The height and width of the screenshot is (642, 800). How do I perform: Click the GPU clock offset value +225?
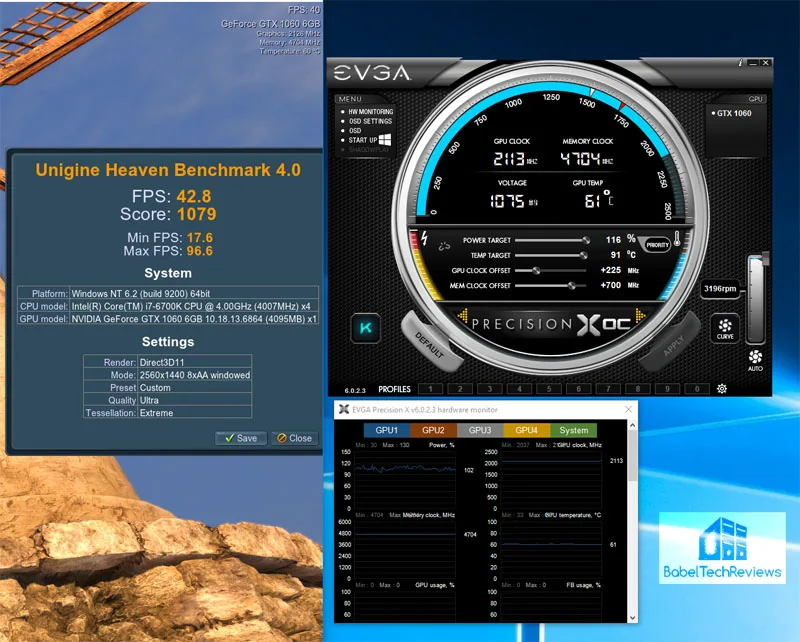611,270
